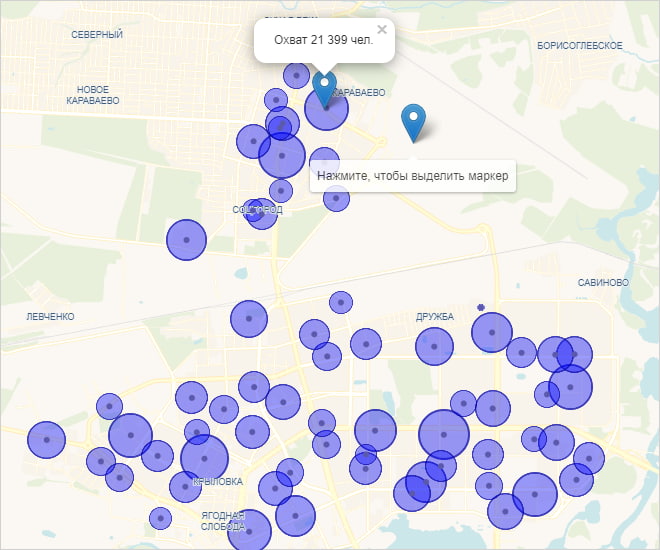The image size is (660, 550).
Task: Select the standalone blue pin east of Караваево
Action: pos(413,123)
